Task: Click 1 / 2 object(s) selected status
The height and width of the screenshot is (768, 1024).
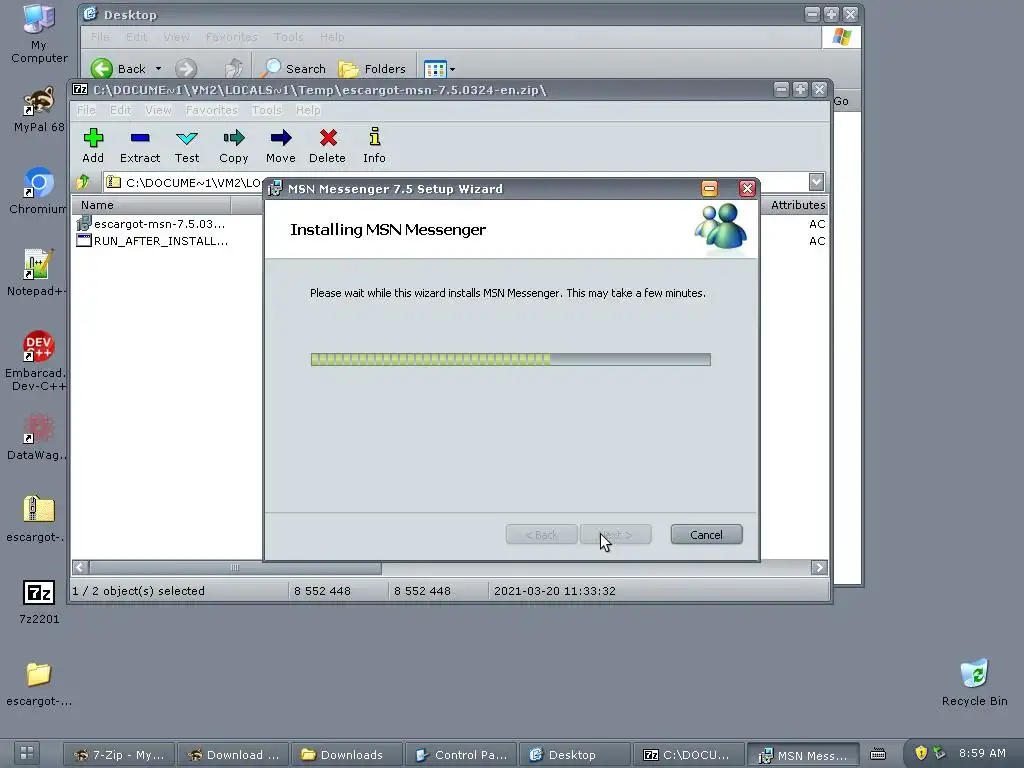Action: click(x=138, y=591)
